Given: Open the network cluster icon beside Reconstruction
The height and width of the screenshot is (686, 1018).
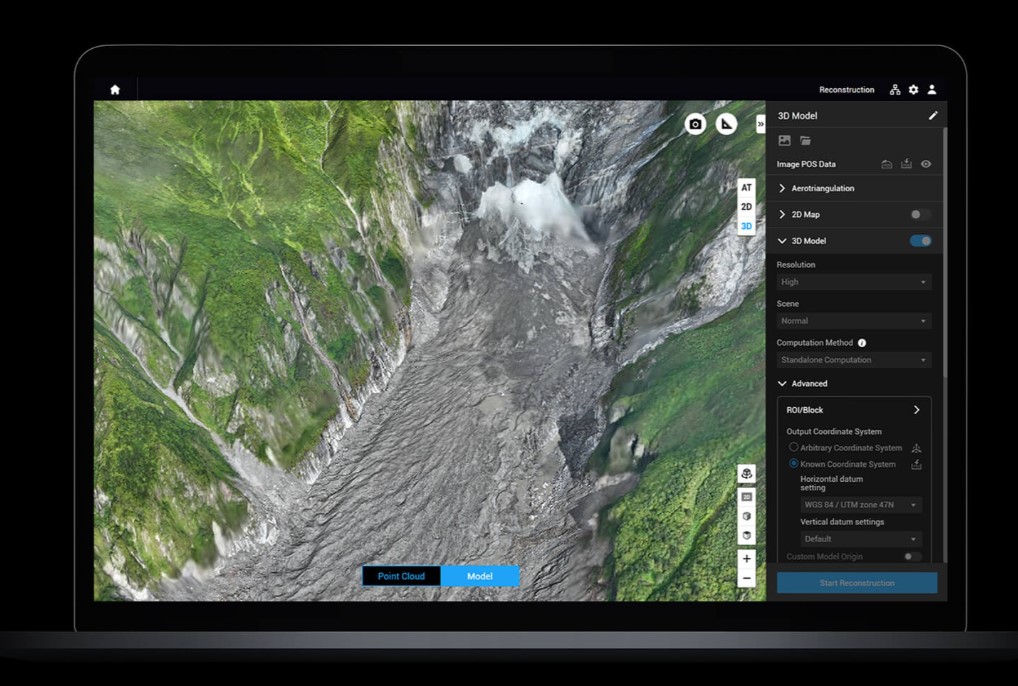Looking at the screenshot, I should pyautogui.click(x=895, y=90).
